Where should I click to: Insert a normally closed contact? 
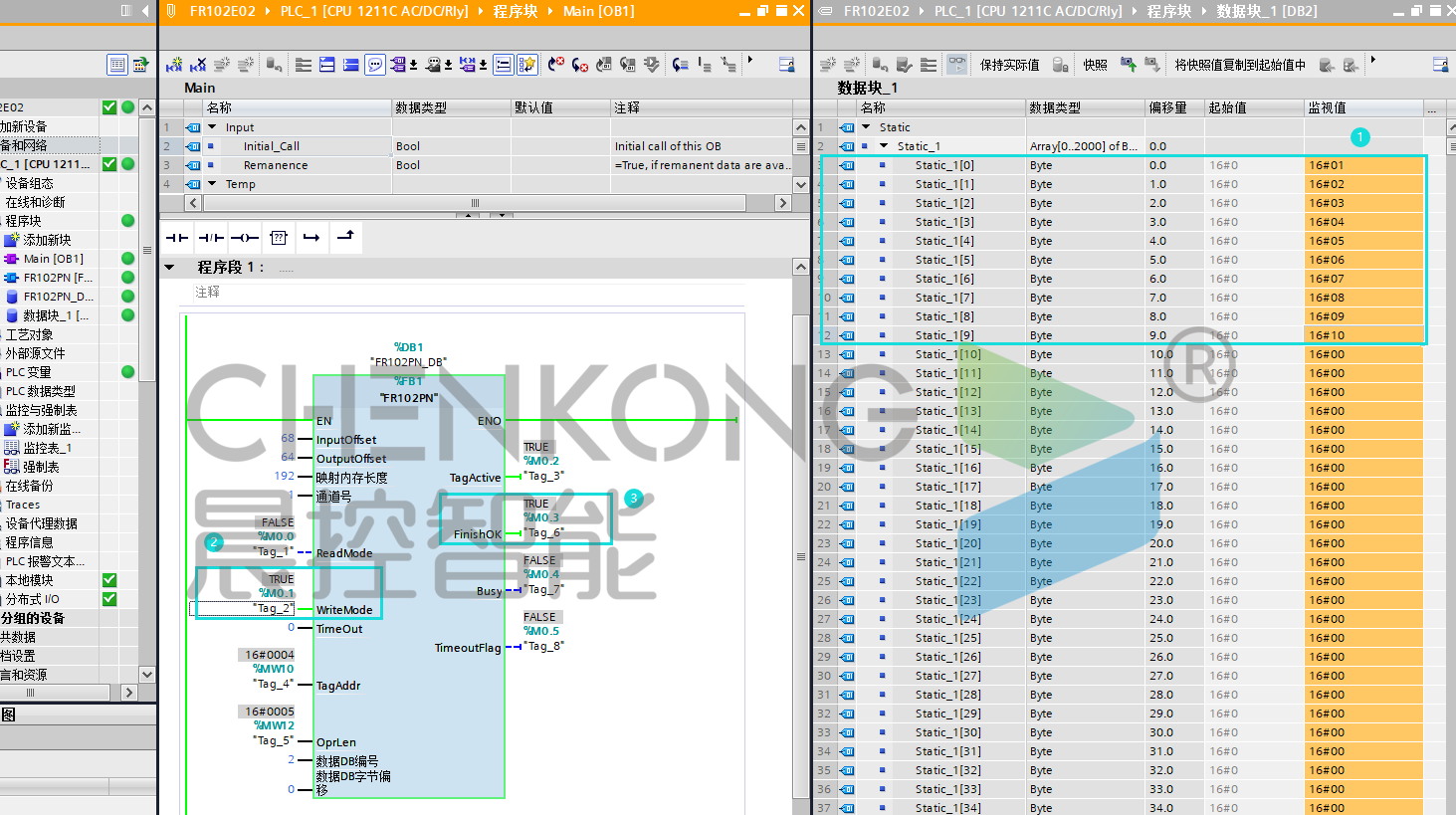(211, 238)
